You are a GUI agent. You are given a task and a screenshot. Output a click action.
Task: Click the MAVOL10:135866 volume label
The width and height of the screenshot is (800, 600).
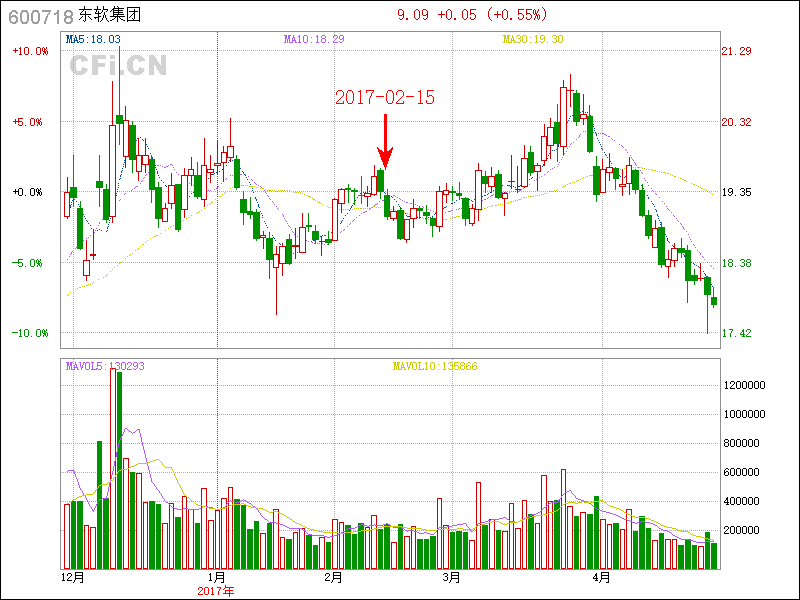(x=434, y=366)
